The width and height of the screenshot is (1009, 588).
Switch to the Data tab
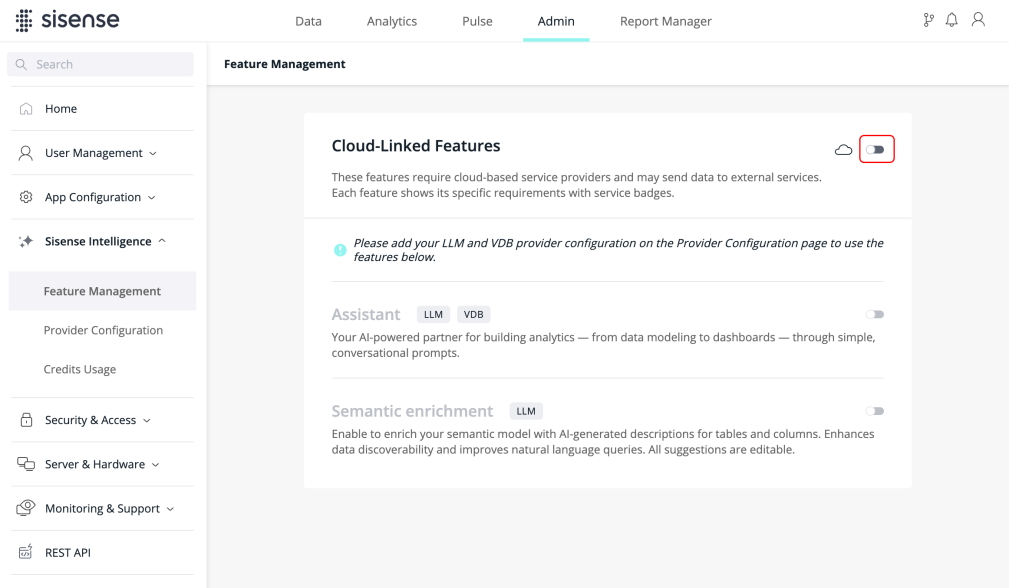click(x=308, y=21)
